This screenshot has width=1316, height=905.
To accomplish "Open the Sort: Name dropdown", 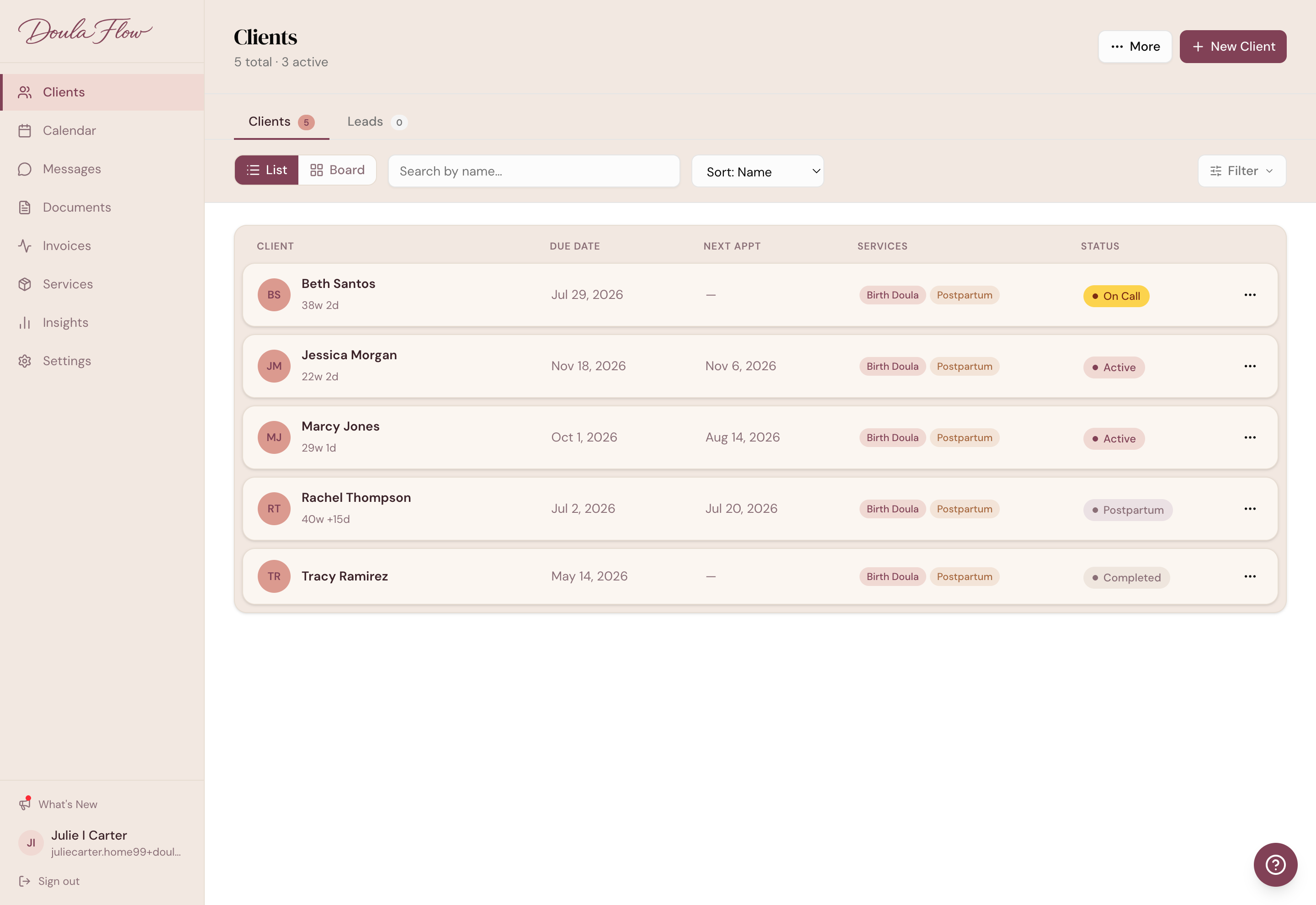I will tap(757, 171).
